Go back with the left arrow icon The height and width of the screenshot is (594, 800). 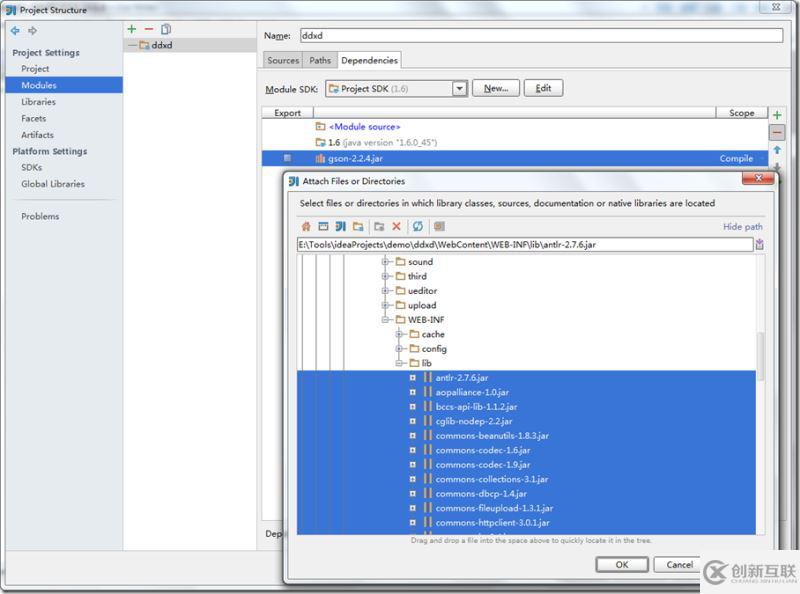[15, 31]
